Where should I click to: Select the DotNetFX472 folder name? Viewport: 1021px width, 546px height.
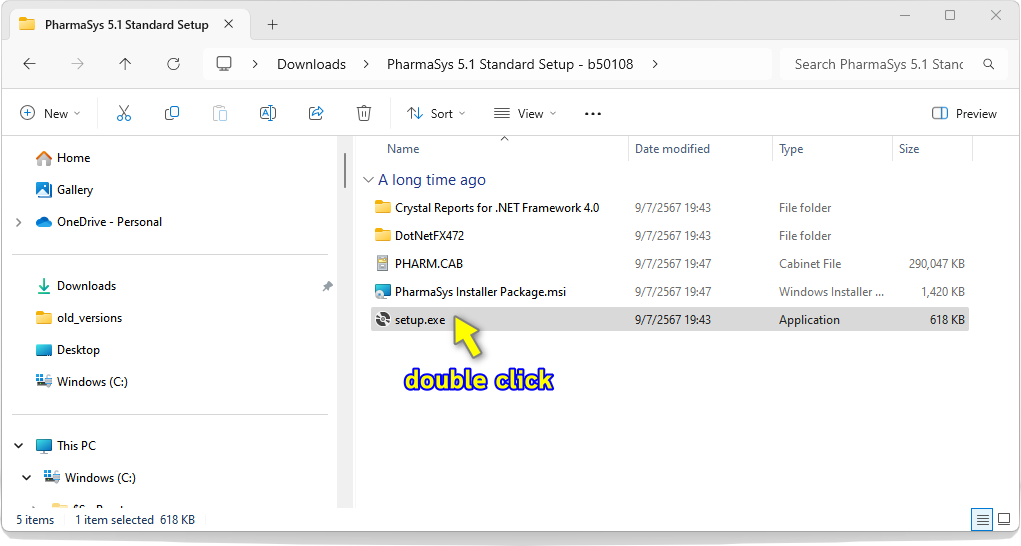429,236
